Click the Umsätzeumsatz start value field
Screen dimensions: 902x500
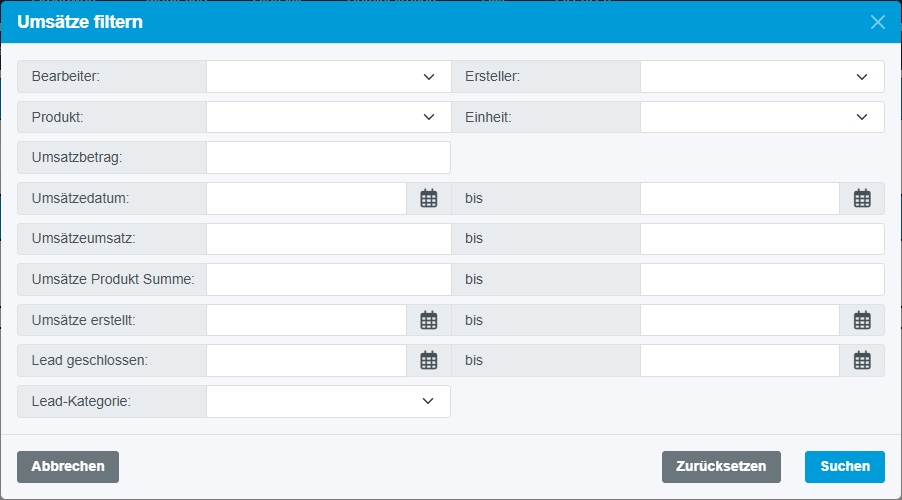point(328,239)
